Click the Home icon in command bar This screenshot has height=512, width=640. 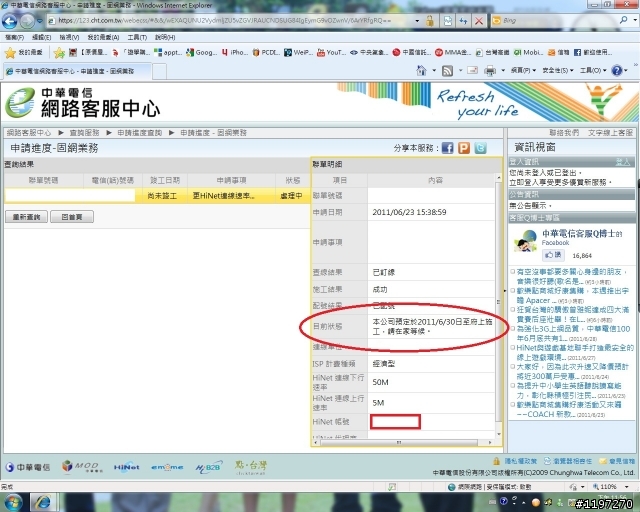(421, 71)
